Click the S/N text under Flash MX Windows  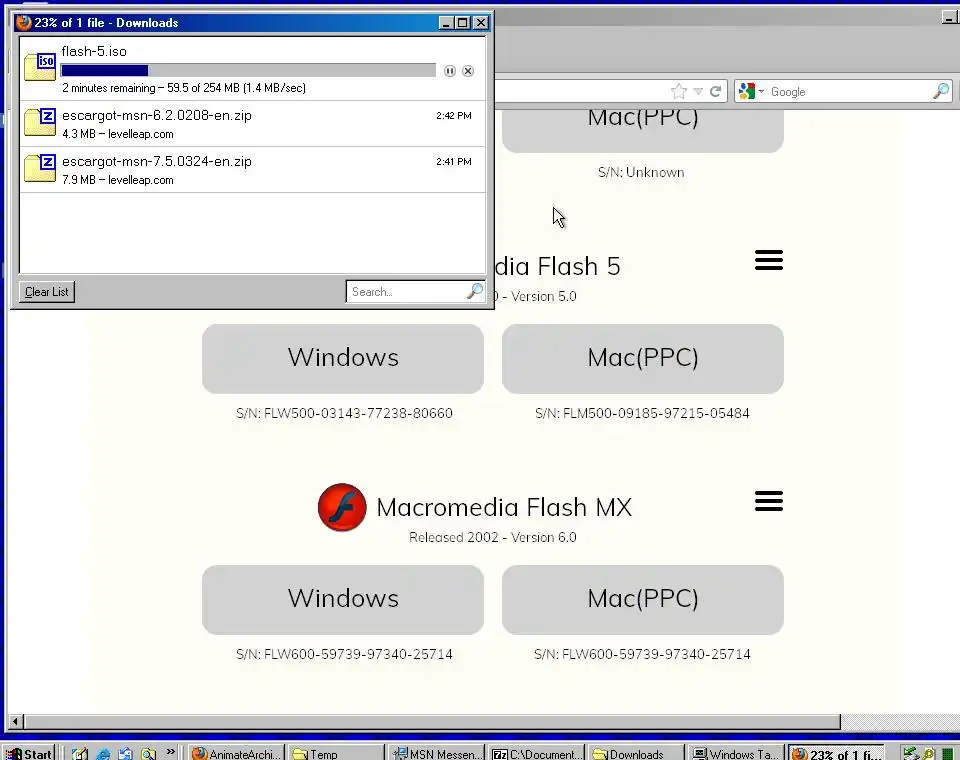[x=344, y=654]
